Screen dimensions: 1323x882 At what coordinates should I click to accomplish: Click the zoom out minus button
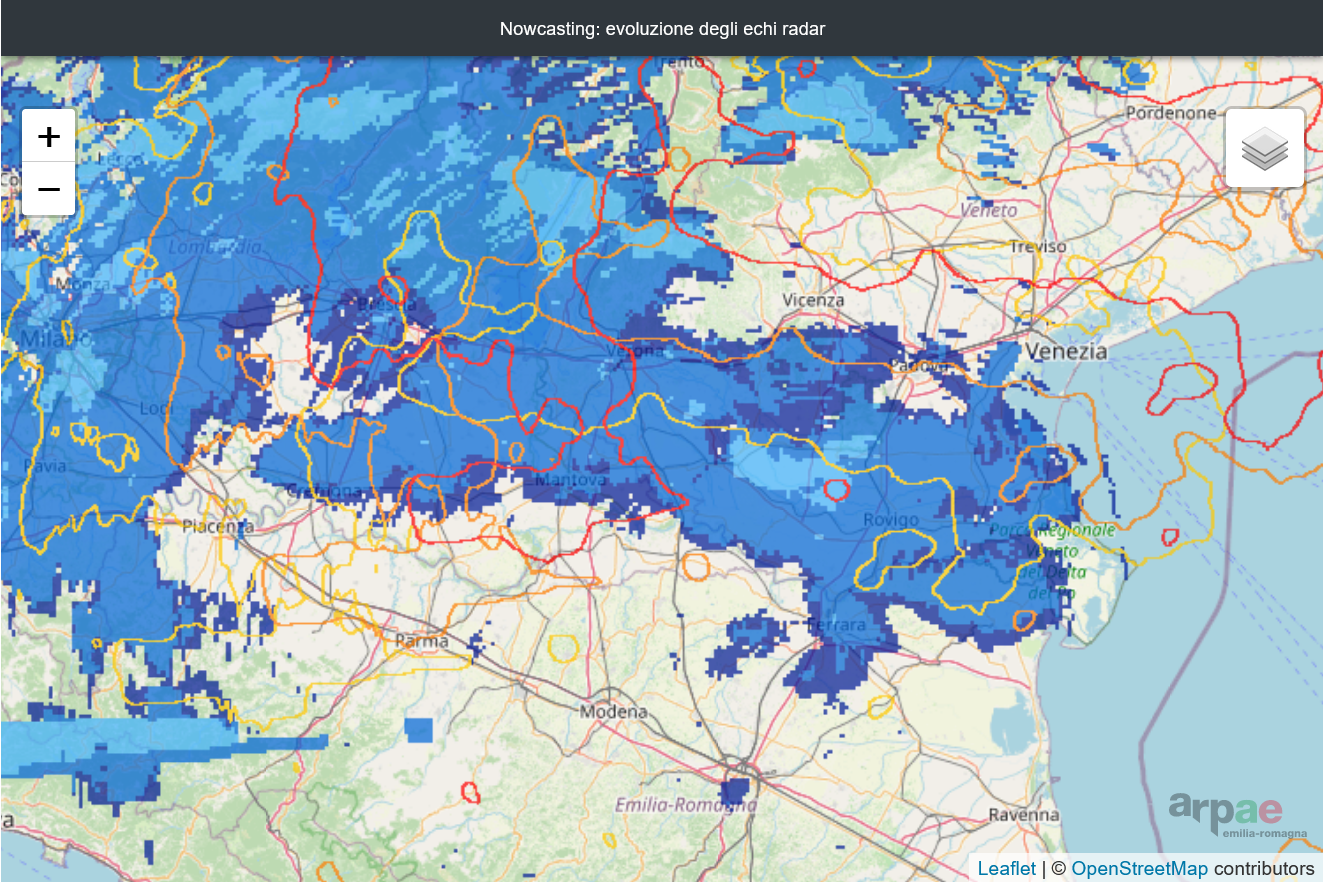click(48, 189)
